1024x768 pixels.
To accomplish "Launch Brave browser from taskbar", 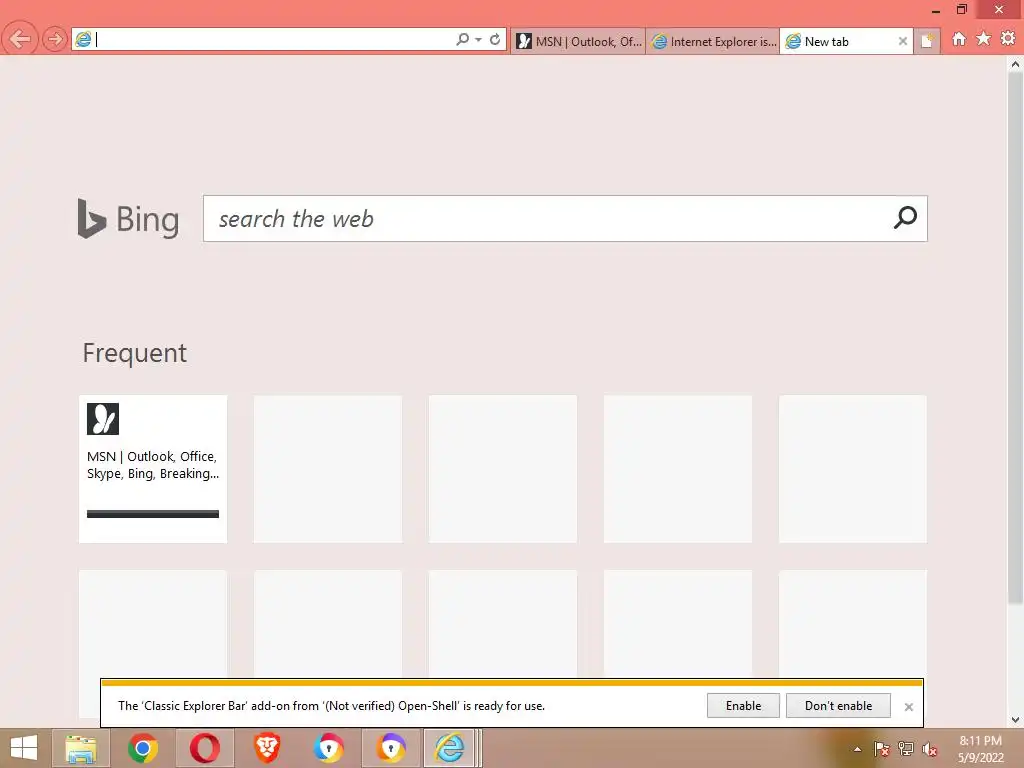I will pyautogui.click(x=267, y=748).
